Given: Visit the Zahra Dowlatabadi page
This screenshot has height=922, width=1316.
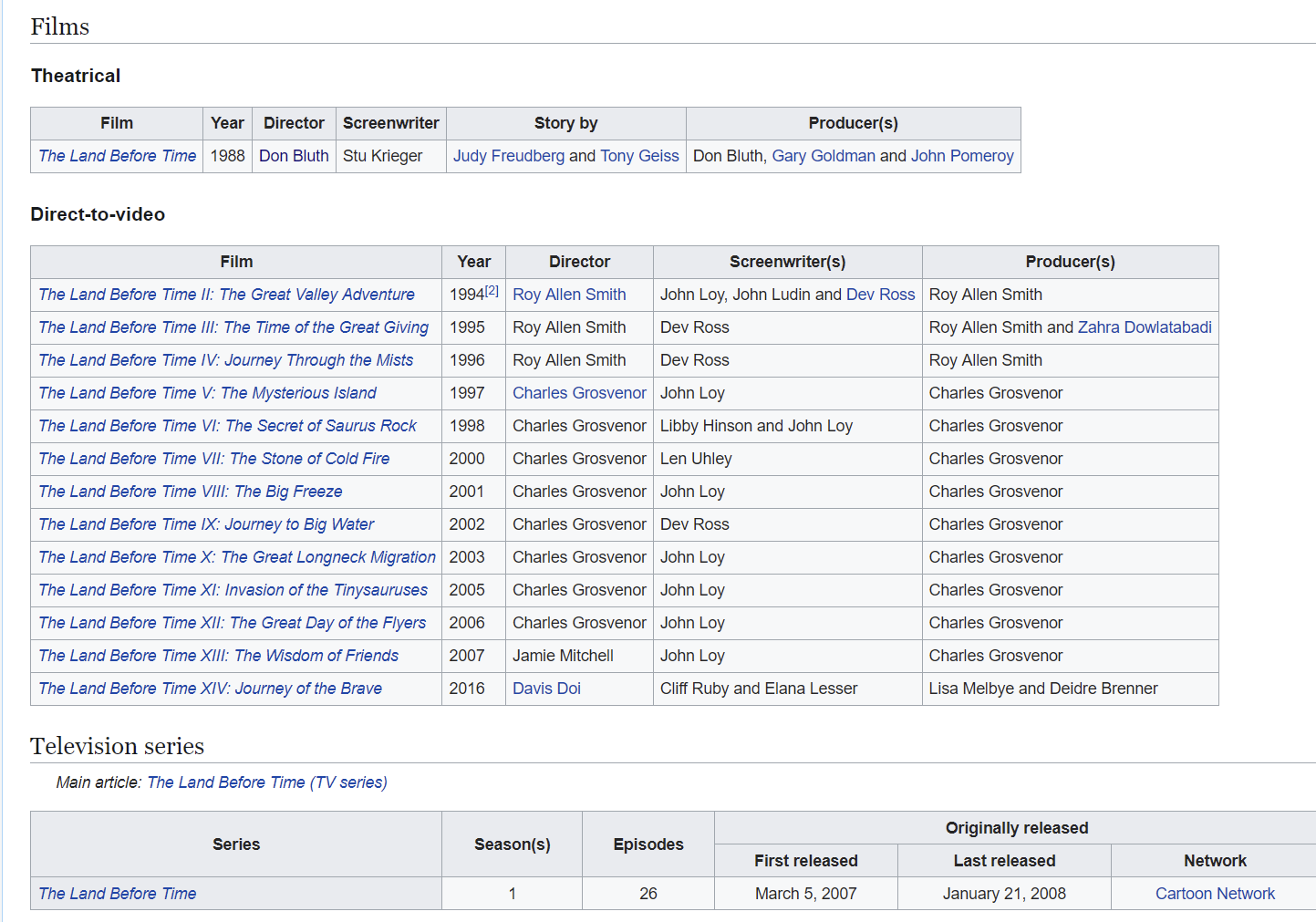Looking at the screenshot, I should pos(1145,327).
